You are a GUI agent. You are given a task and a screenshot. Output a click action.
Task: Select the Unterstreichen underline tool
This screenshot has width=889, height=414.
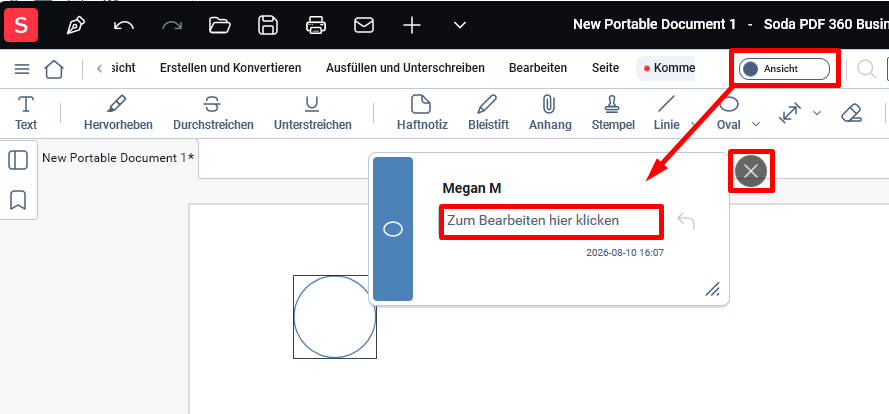click(312, 113)
